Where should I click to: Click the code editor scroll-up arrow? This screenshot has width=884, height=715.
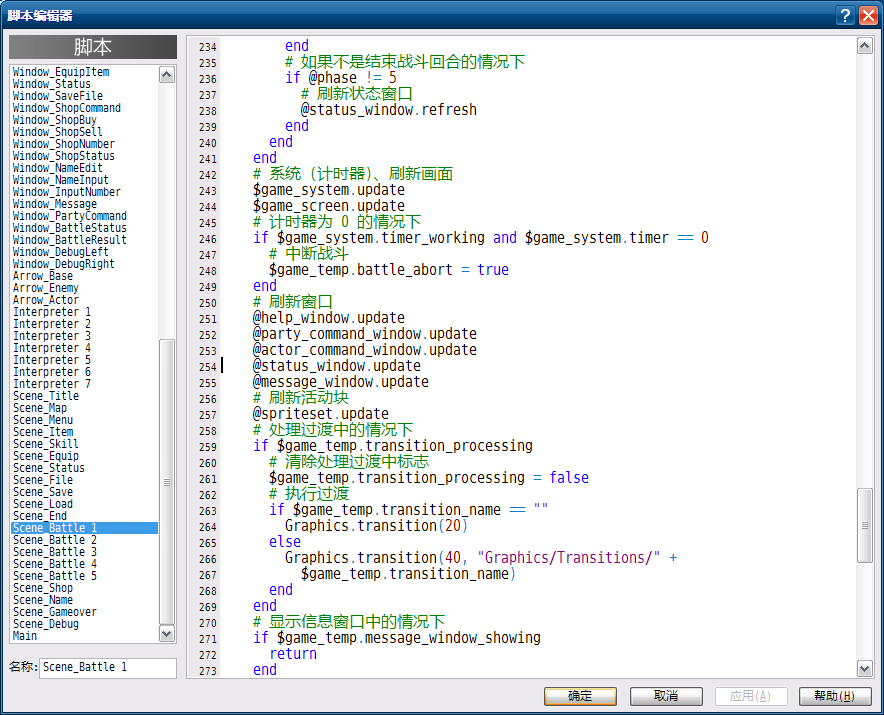coord(864,46)
